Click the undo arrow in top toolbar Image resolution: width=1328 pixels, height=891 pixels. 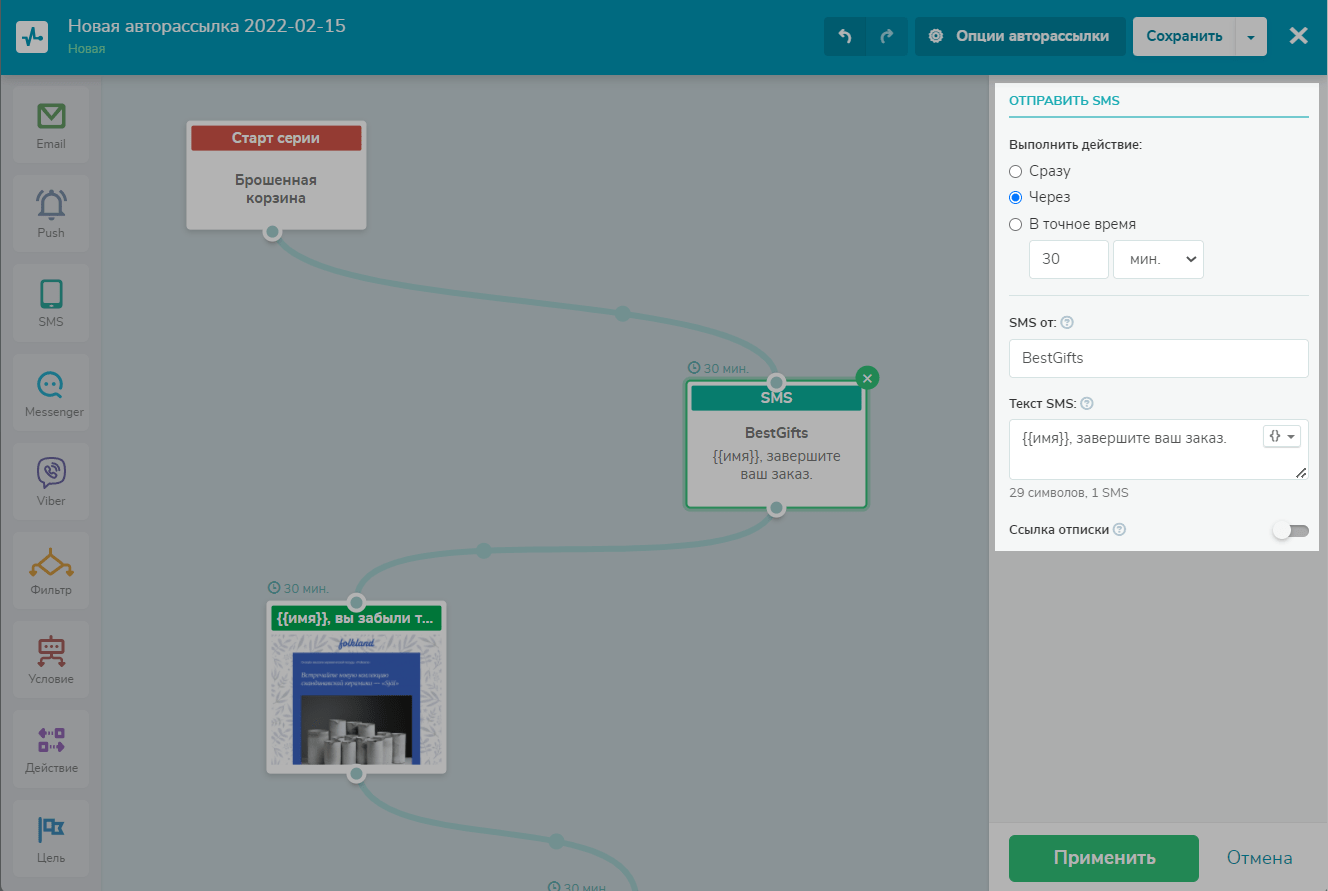click(x=845, y=37)
